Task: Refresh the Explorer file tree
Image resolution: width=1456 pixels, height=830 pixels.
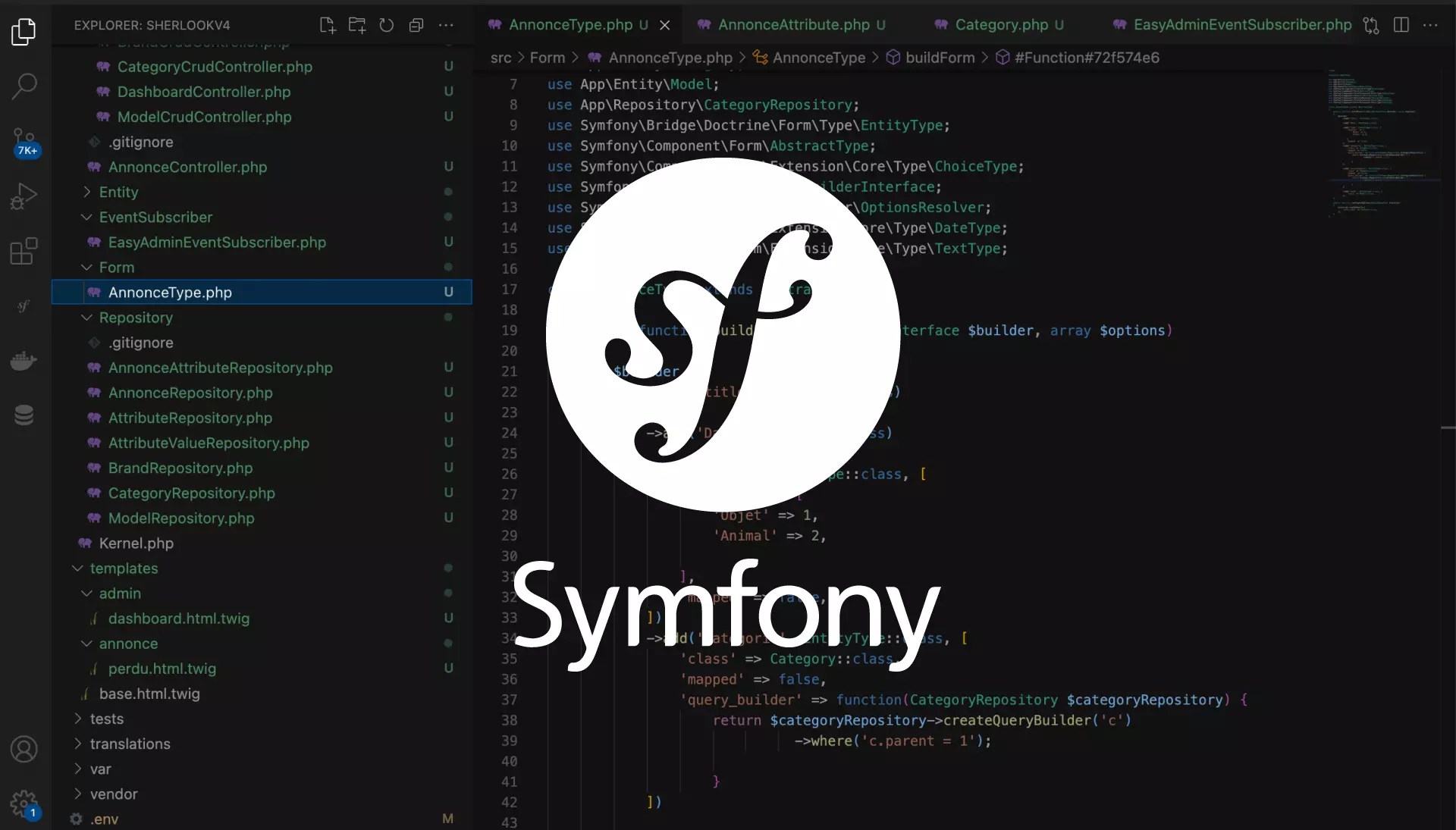Action: pos(386,25)
